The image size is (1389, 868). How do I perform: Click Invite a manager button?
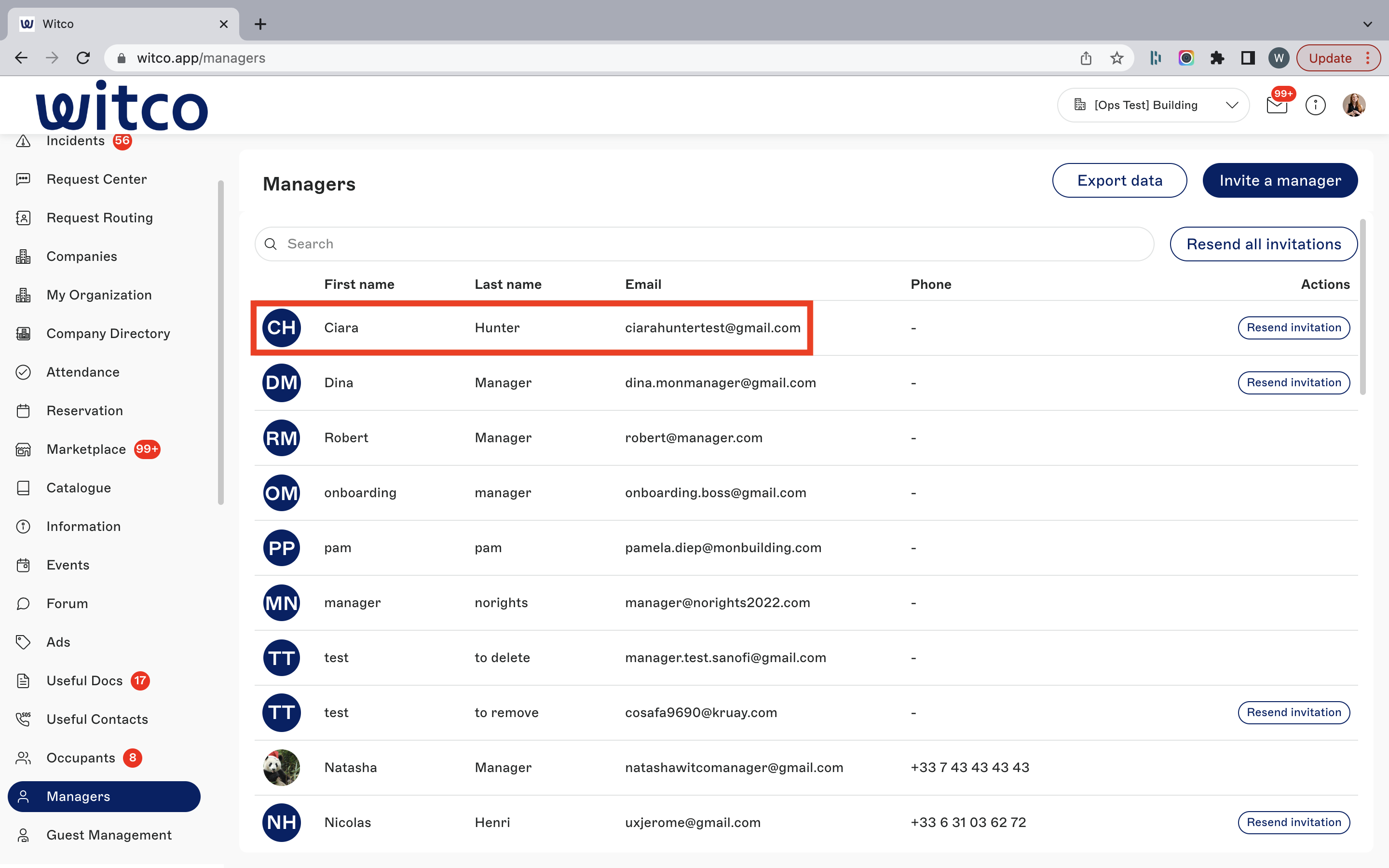(x=1280, y=180)
